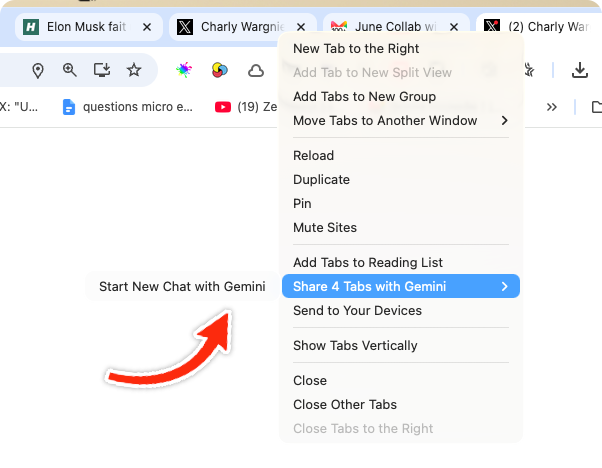The height and width of the screenshot is (468, 602).
Task: Click the Google Docs bookmark icon
Action: click(x=69, y=107)
